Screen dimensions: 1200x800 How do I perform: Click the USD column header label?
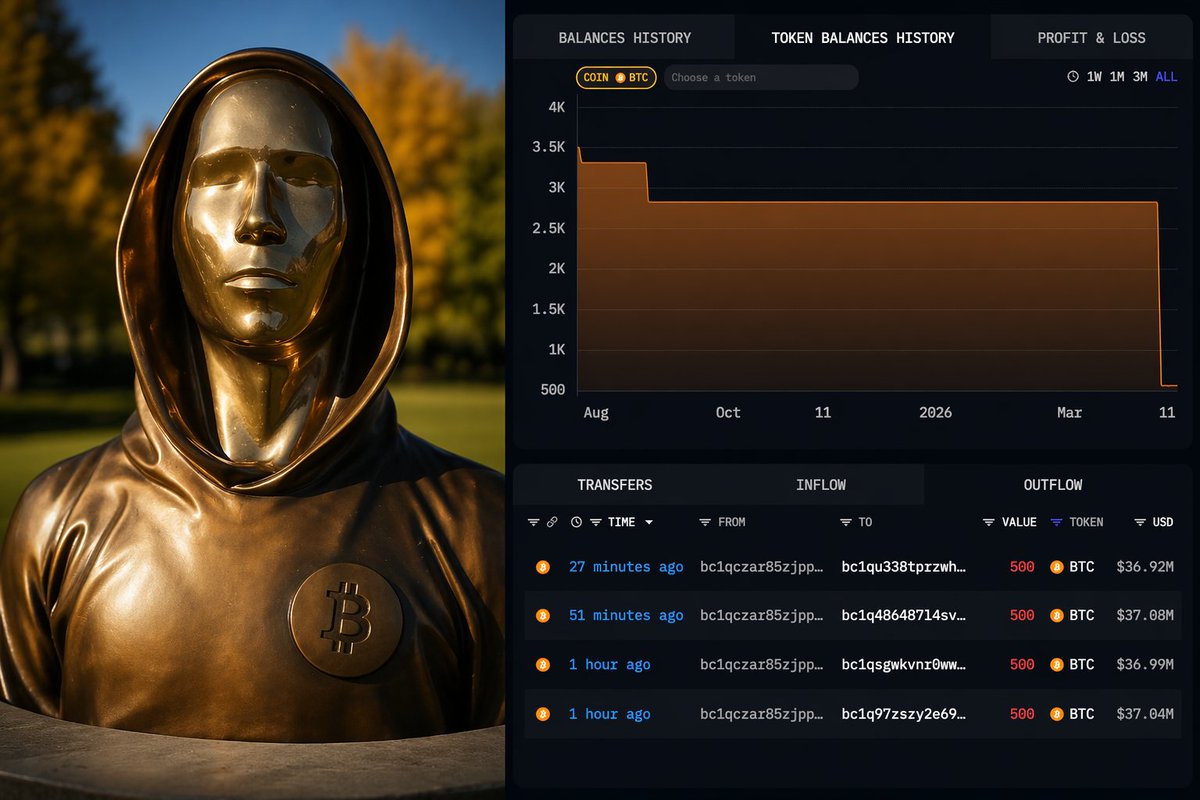[1163, 522]
